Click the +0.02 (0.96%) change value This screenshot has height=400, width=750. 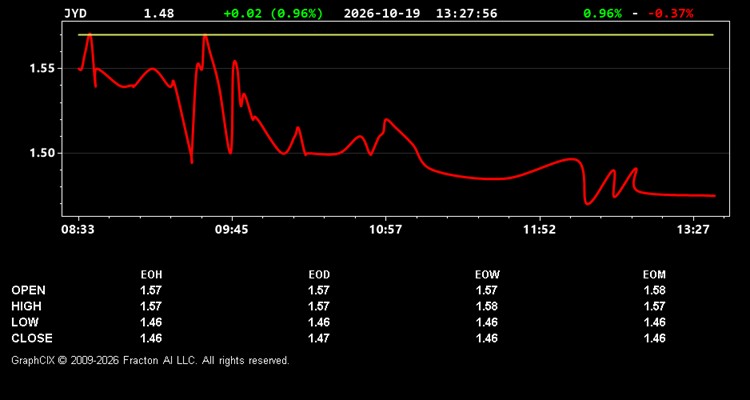tap(273, 13)
